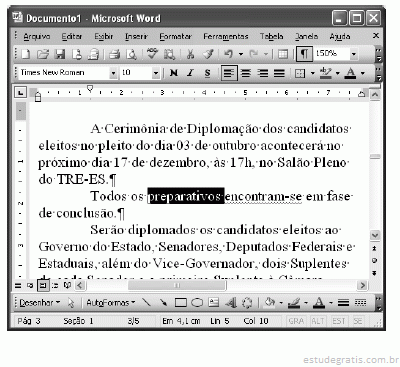Click the vertical scrollbar down arrow
400x367 pixels.
pyautogui.click(x=375, y=235)
